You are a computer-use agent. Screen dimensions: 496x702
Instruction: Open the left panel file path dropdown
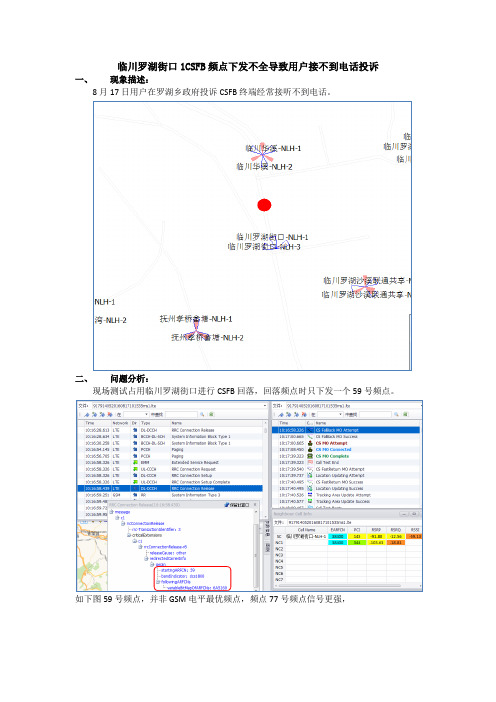click(265, 405)
